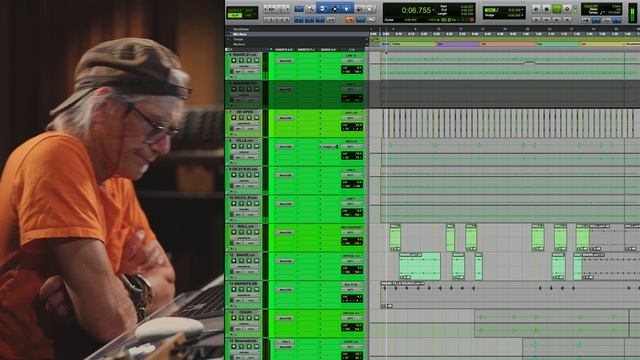Select the Grabber tool in toolbar
640x360 pixels.
[346, 9]
